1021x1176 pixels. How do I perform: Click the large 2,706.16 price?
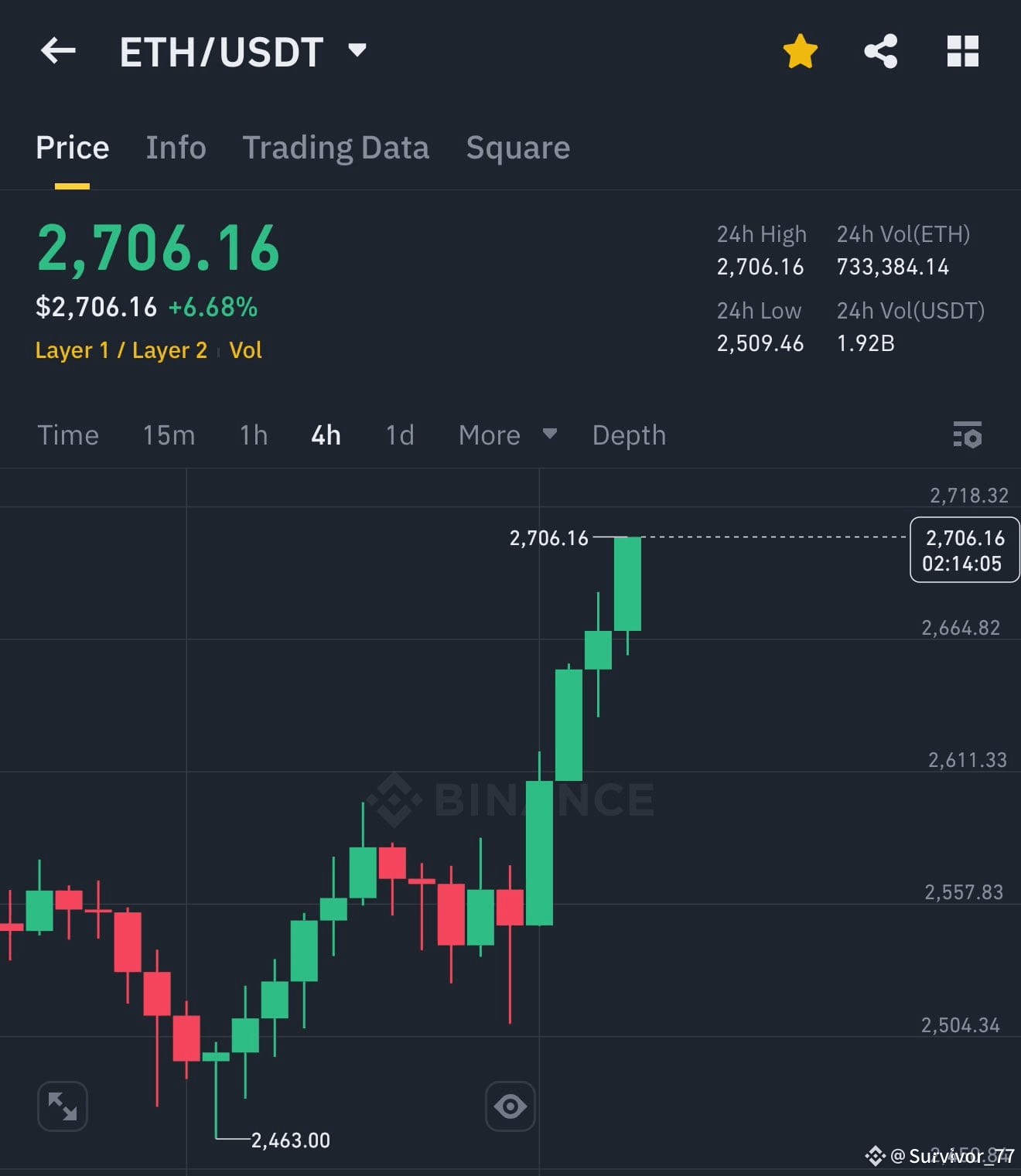click(x=159, y=248)
